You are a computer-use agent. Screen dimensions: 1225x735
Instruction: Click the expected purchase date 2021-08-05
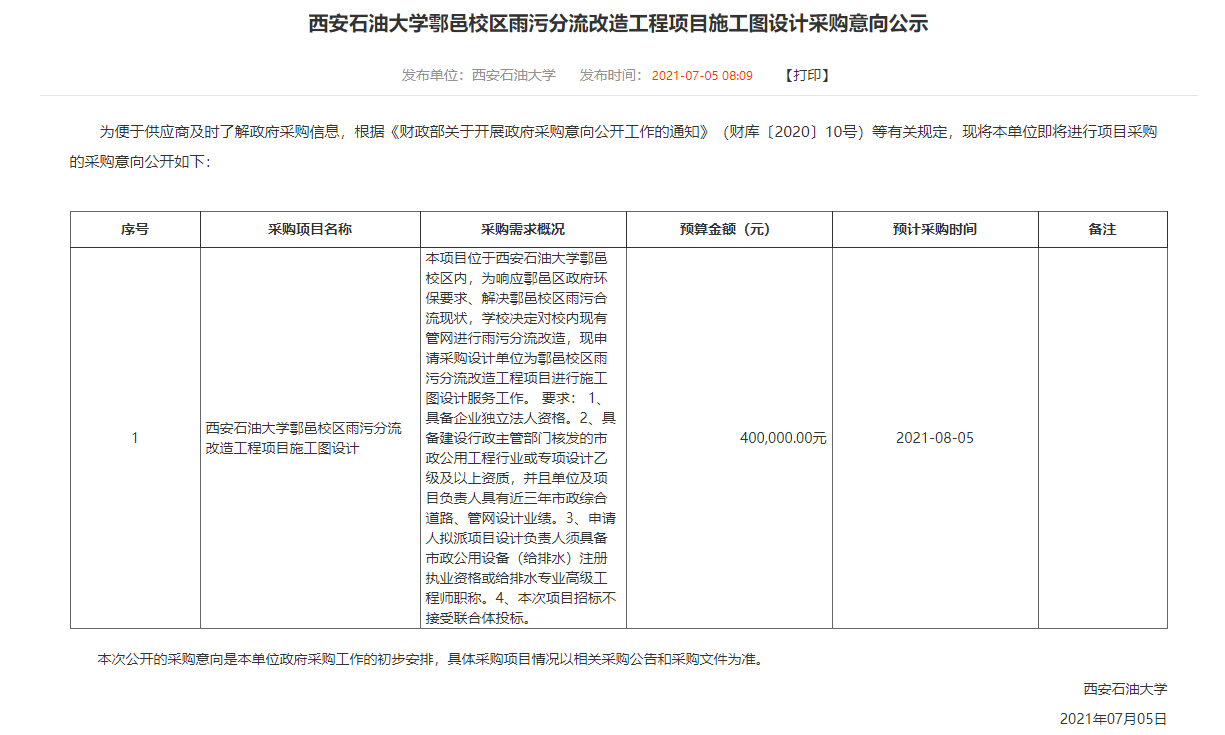935,438
